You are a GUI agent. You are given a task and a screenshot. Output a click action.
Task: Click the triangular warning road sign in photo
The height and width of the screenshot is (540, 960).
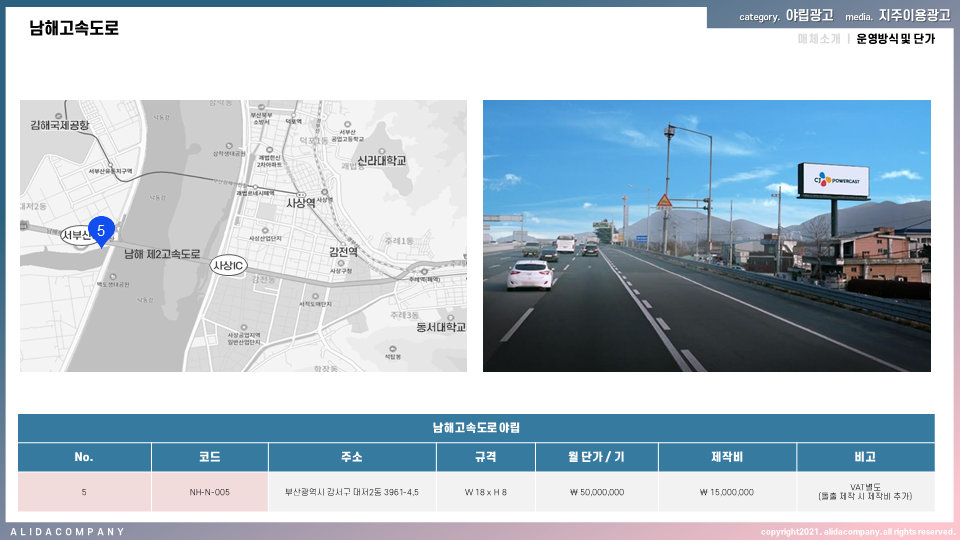[x=664, y=200]
